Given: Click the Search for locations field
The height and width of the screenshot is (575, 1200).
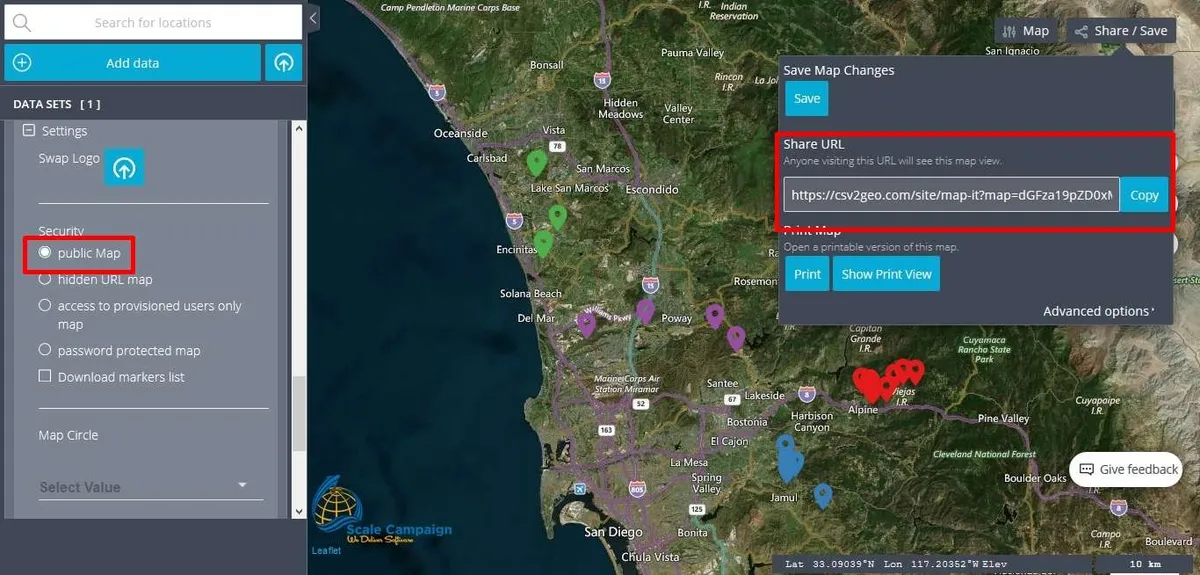Looking at the screenshot, I should pos(153,22).
